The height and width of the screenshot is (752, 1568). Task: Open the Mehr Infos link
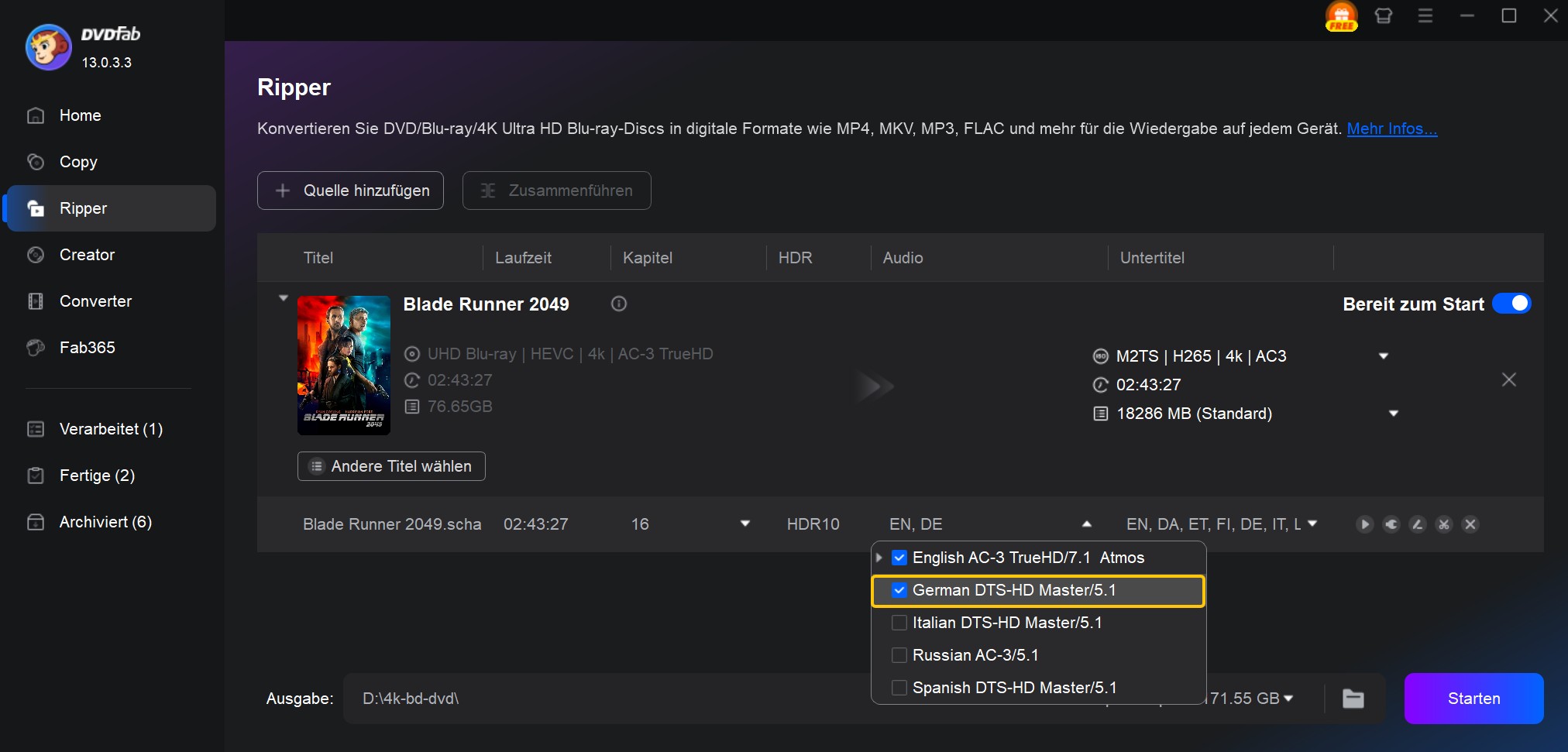[1391, 129]
